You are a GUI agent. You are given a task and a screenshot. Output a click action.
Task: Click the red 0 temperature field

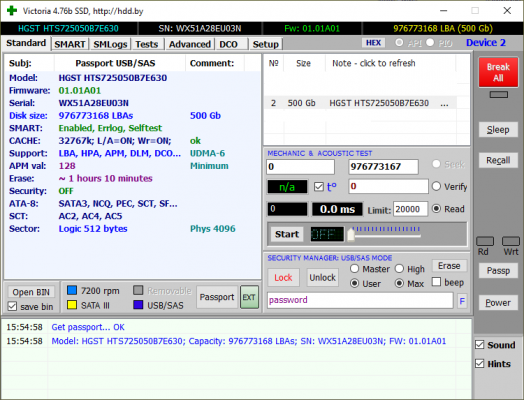(x=388, y=186)
